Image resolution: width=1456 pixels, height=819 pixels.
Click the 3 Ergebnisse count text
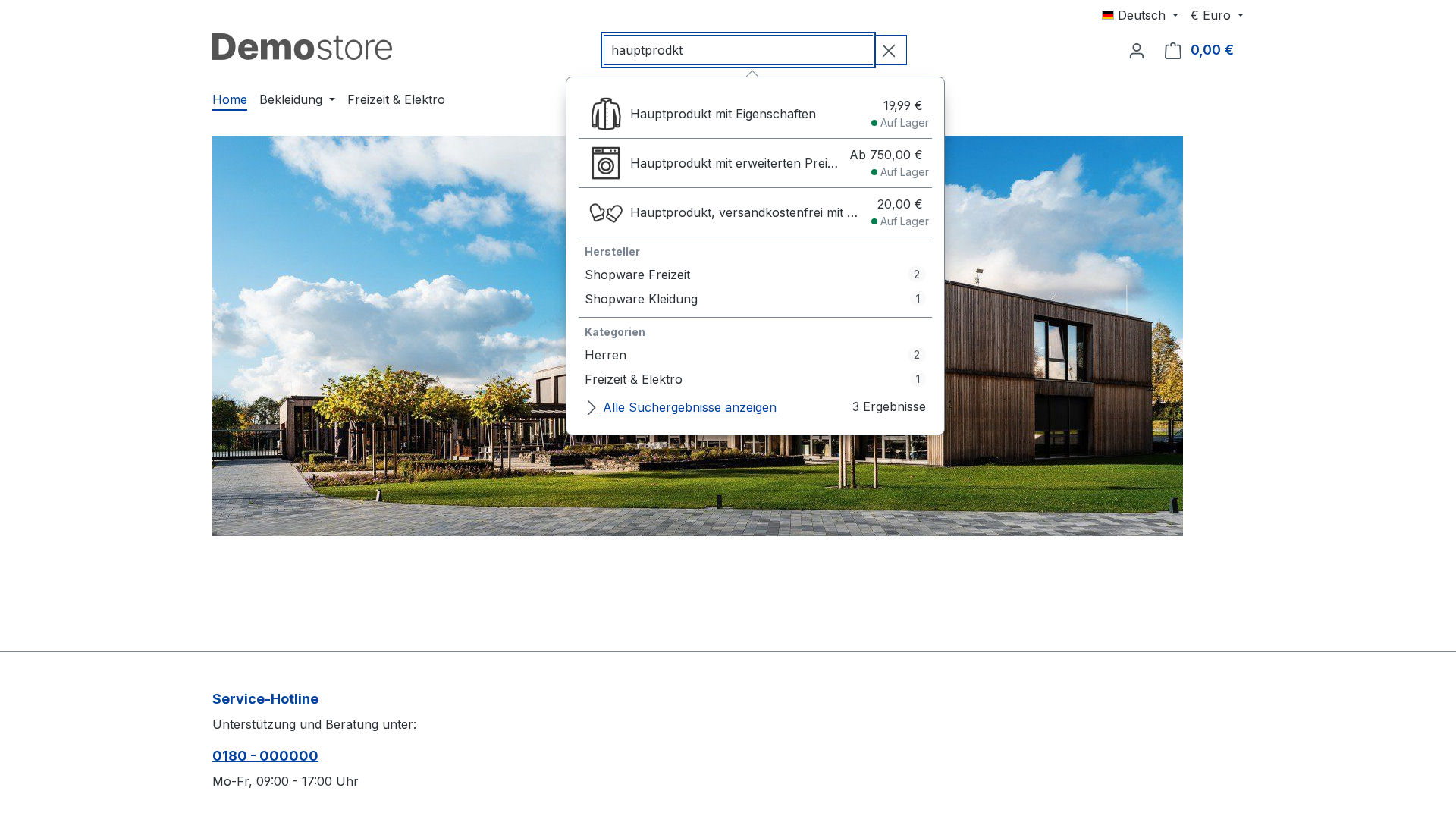[x=889, y=406]
